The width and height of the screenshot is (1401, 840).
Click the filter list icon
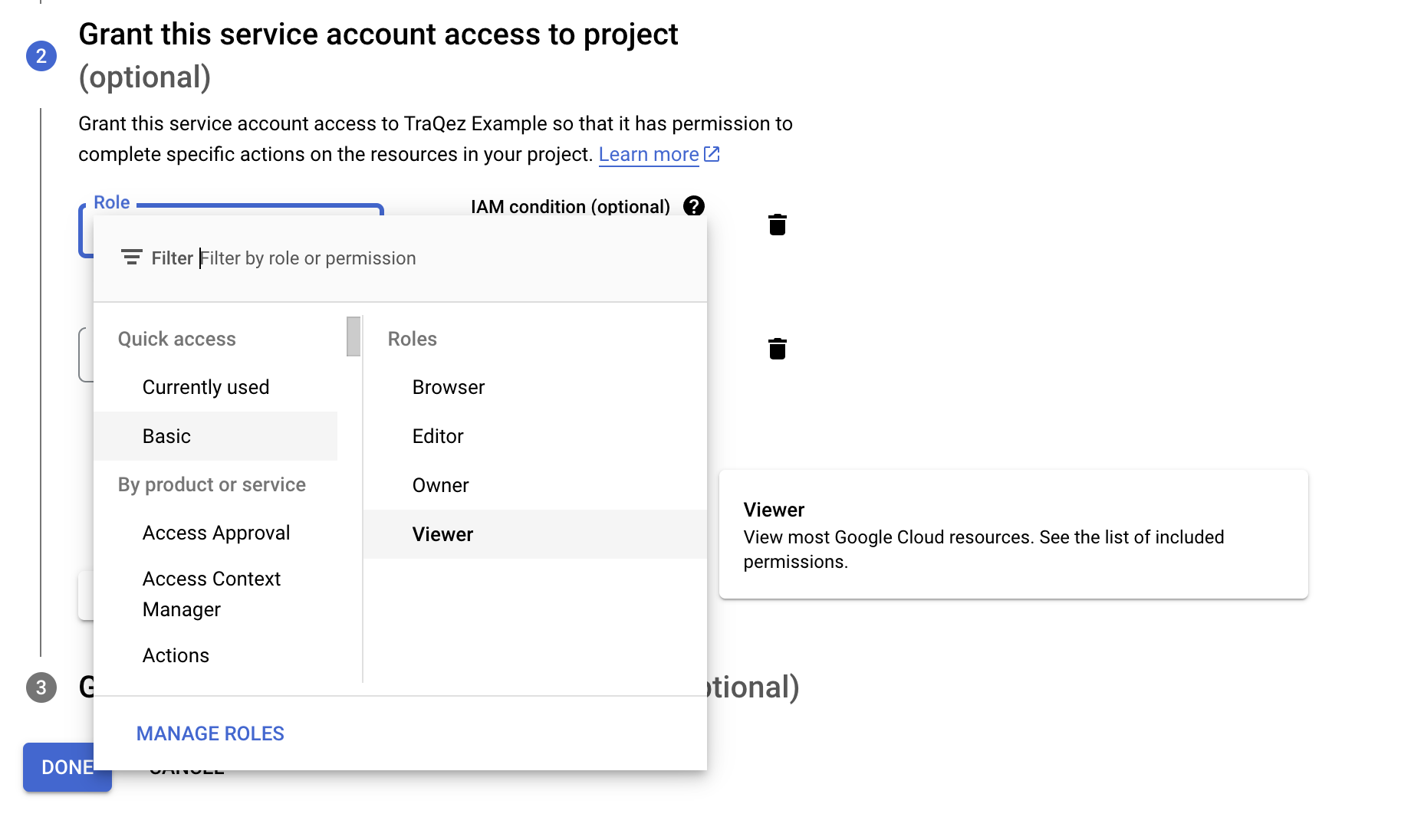tap(132, 258)
